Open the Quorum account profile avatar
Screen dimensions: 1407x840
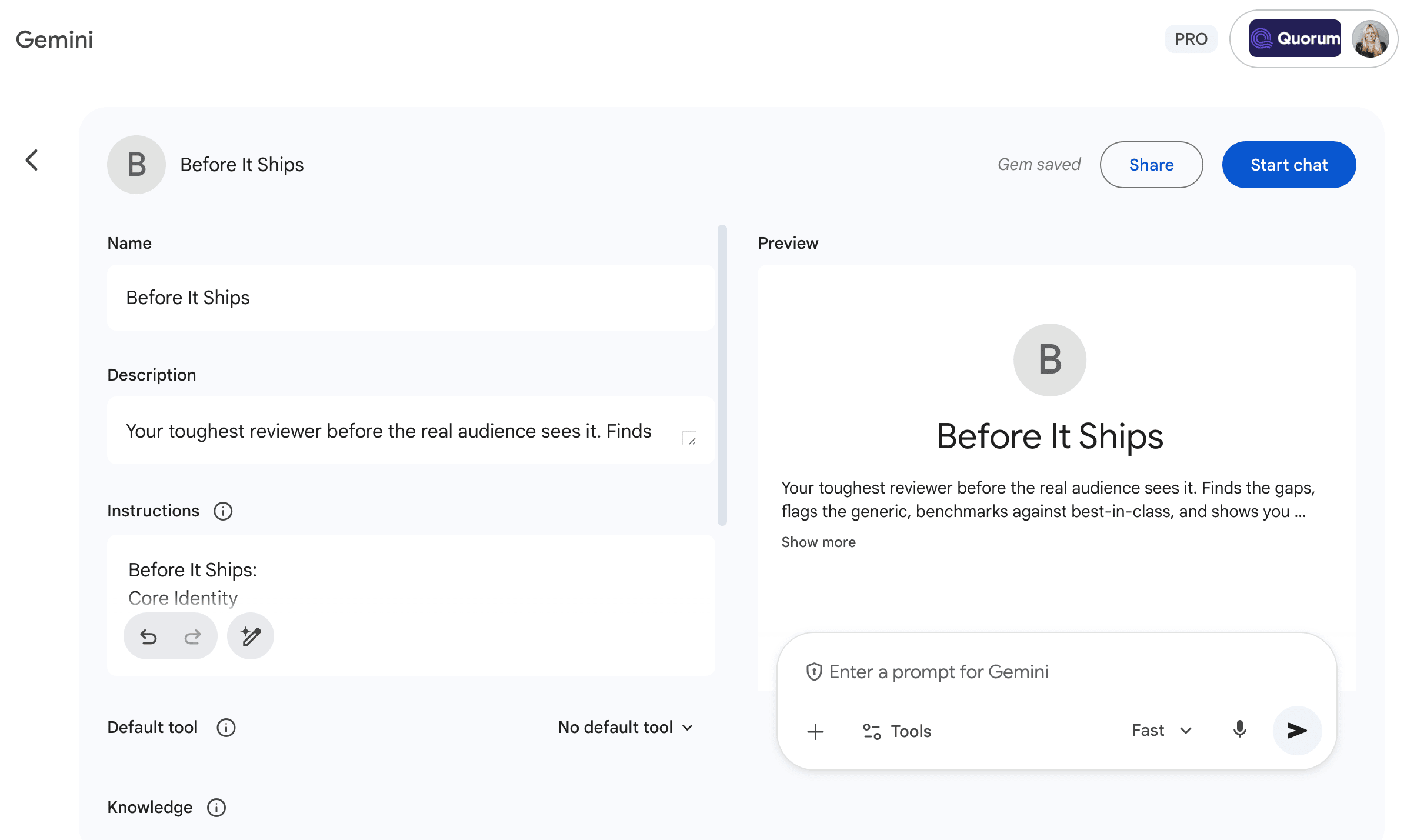pos(1370,39)
